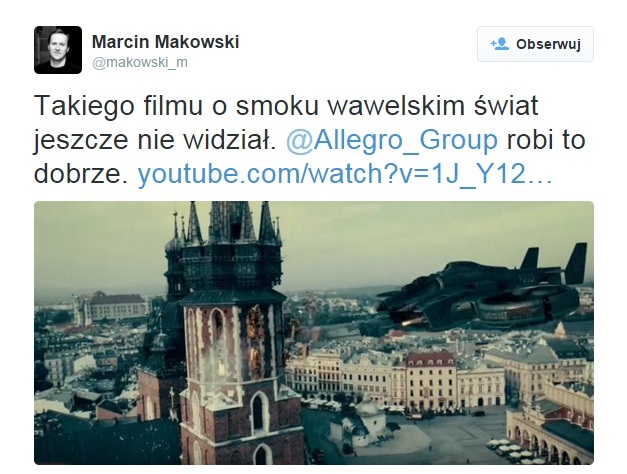Click the flying aircraft in the preview image
The height and width of the screenshot is (474, 627).
[480, 290]
